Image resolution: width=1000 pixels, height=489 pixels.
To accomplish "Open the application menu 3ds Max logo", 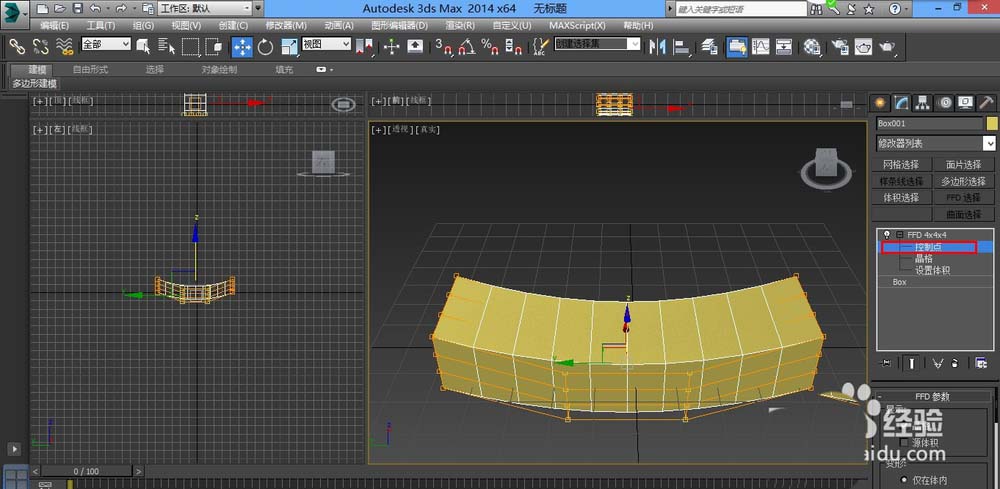I will pos(15,13).
